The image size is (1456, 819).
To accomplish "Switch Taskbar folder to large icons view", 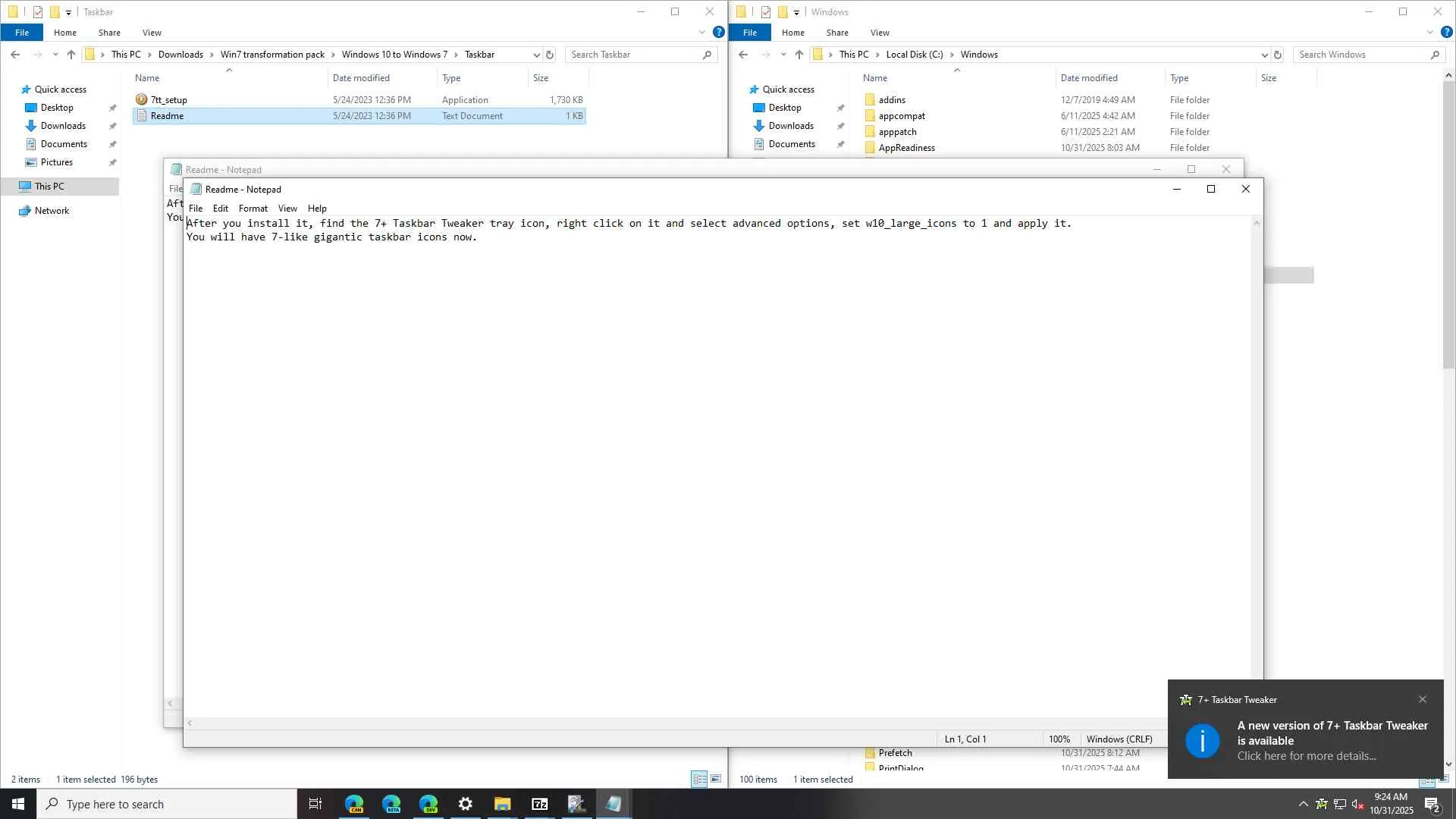I will click(715, 779).
